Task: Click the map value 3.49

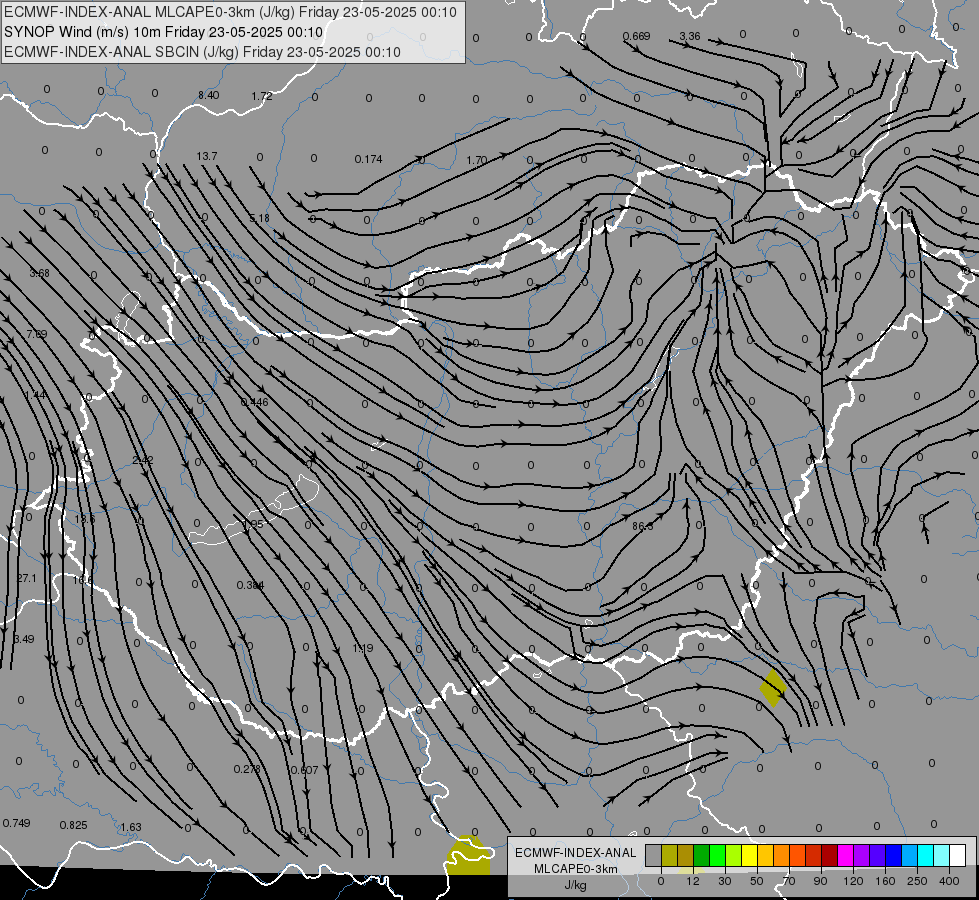Action: 24,639
